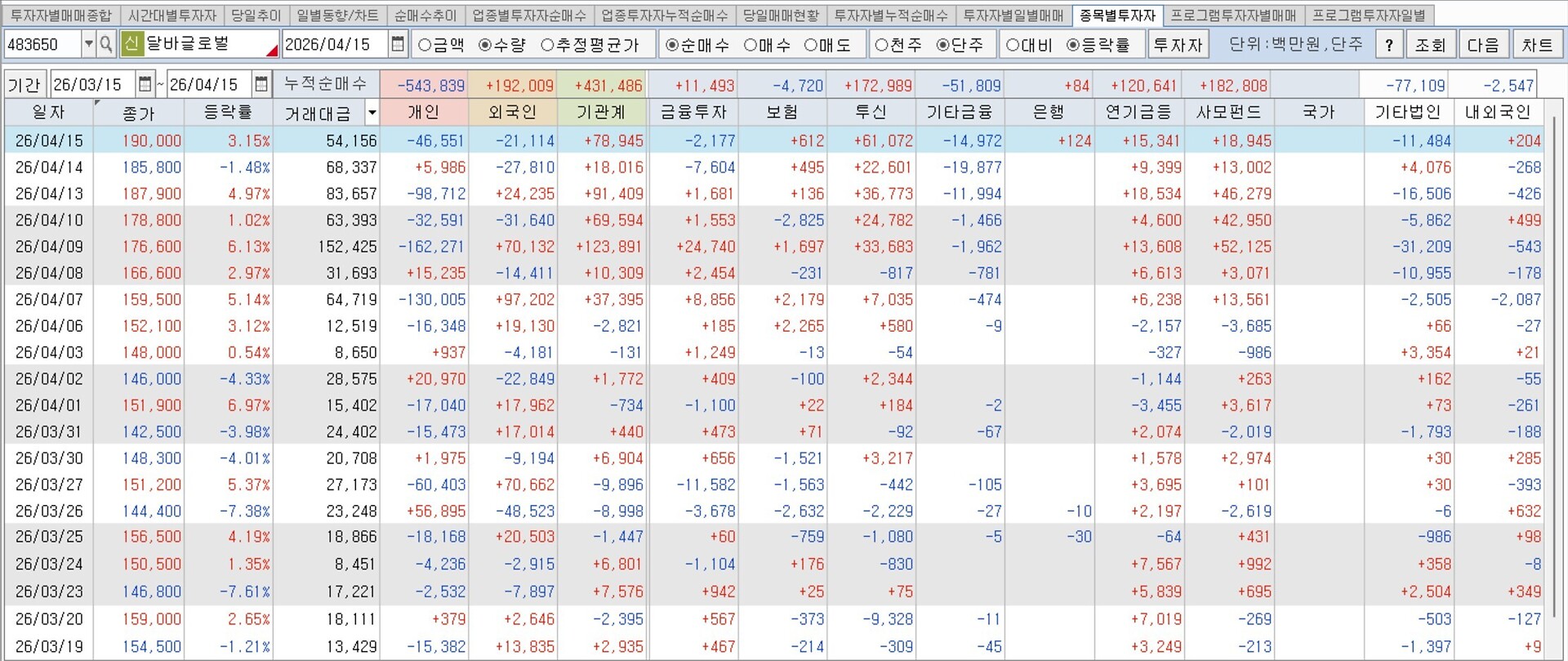Open the 업종투자자누적순매수 tab

click(x=664, y=16)
